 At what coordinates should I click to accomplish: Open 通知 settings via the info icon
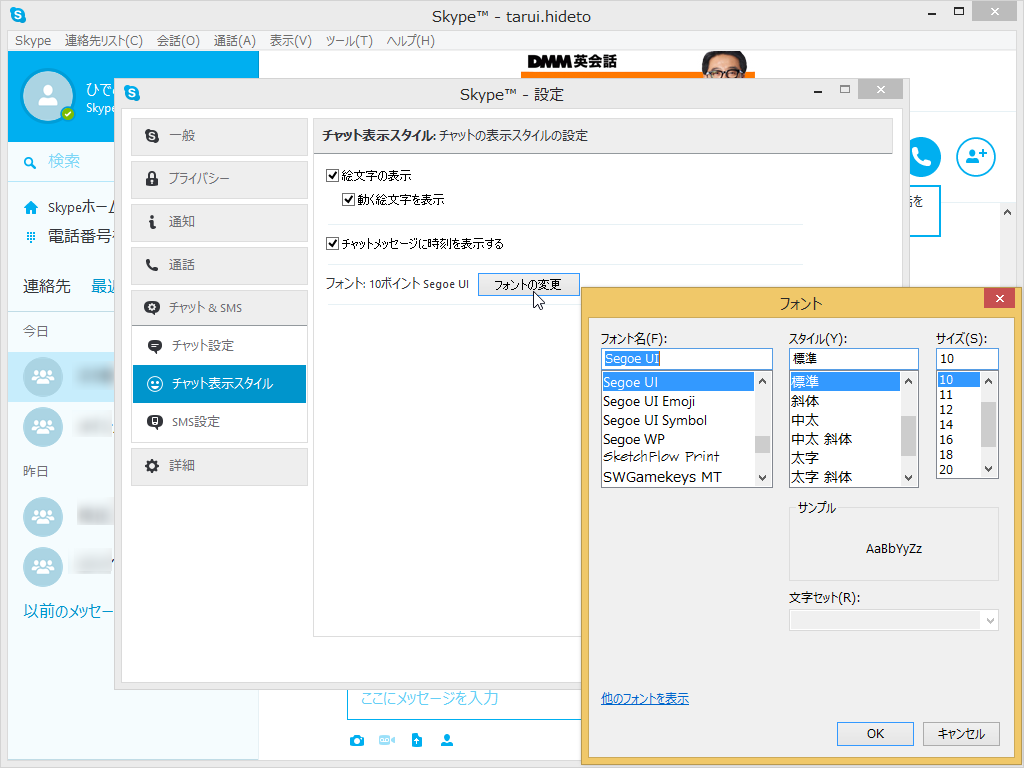tap(152, 222)
